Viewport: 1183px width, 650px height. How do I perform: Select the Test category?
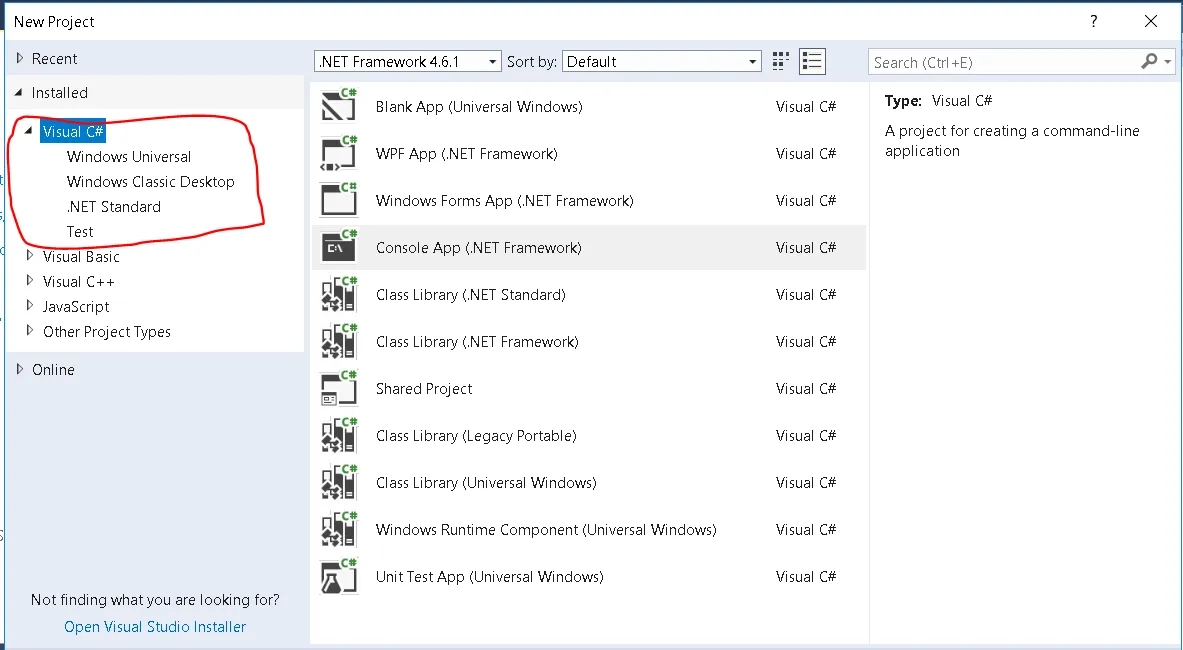pyautogui.click(x=80, y=231)
